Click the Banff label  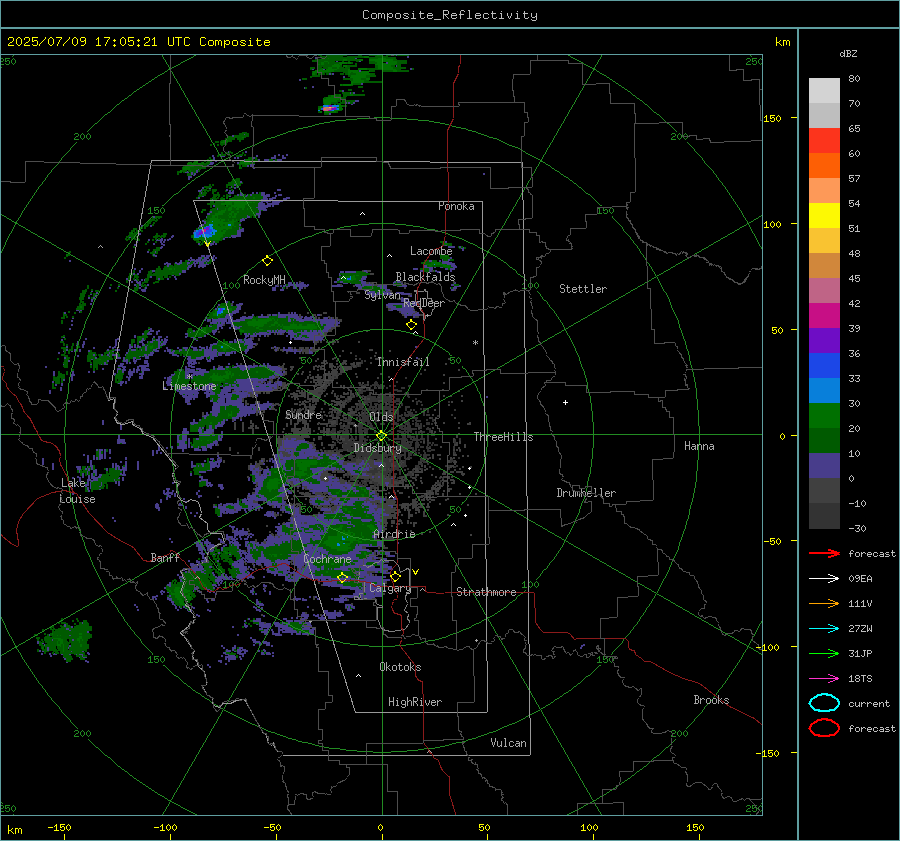(x=165, y=557)
